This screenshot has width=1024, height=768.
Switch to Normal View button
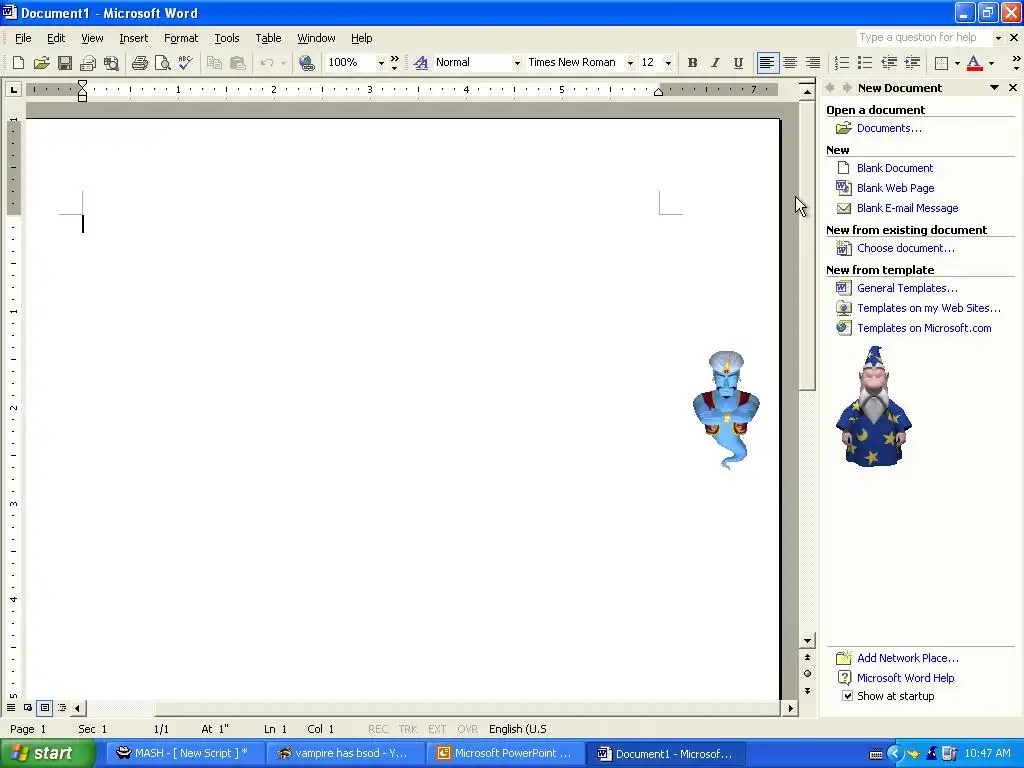coord(11,707)
